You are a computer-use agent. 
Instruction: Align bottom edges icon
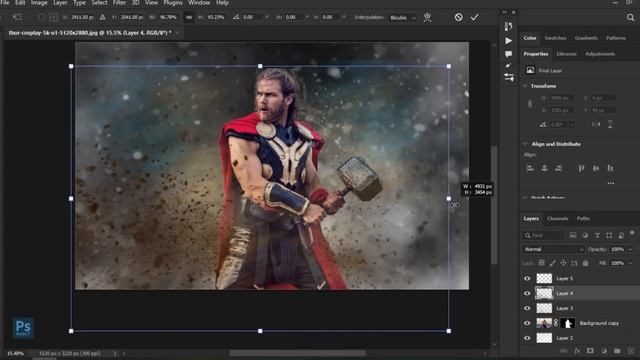coord(610,168)
